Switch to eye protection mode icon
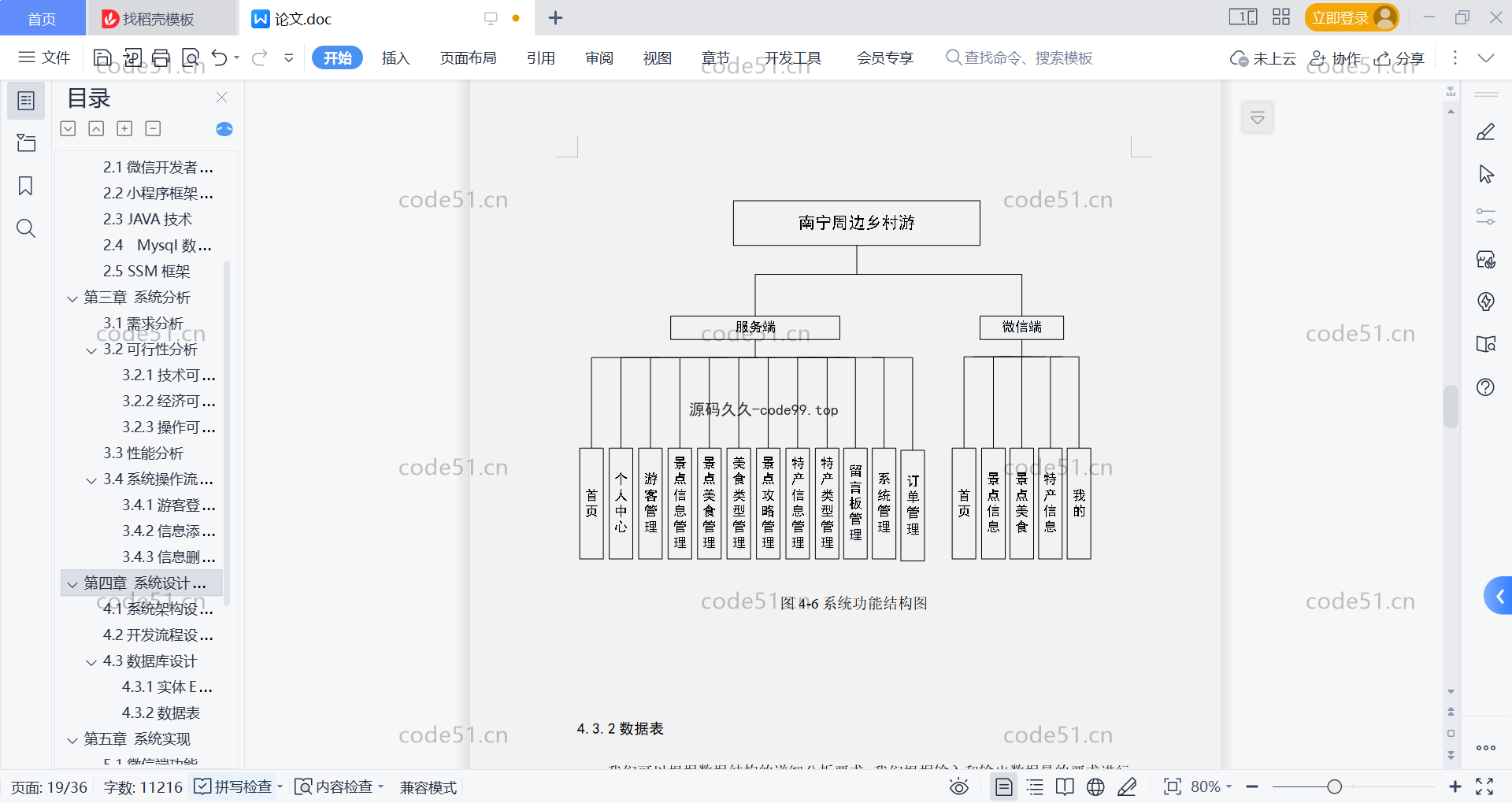 (959, 787)
